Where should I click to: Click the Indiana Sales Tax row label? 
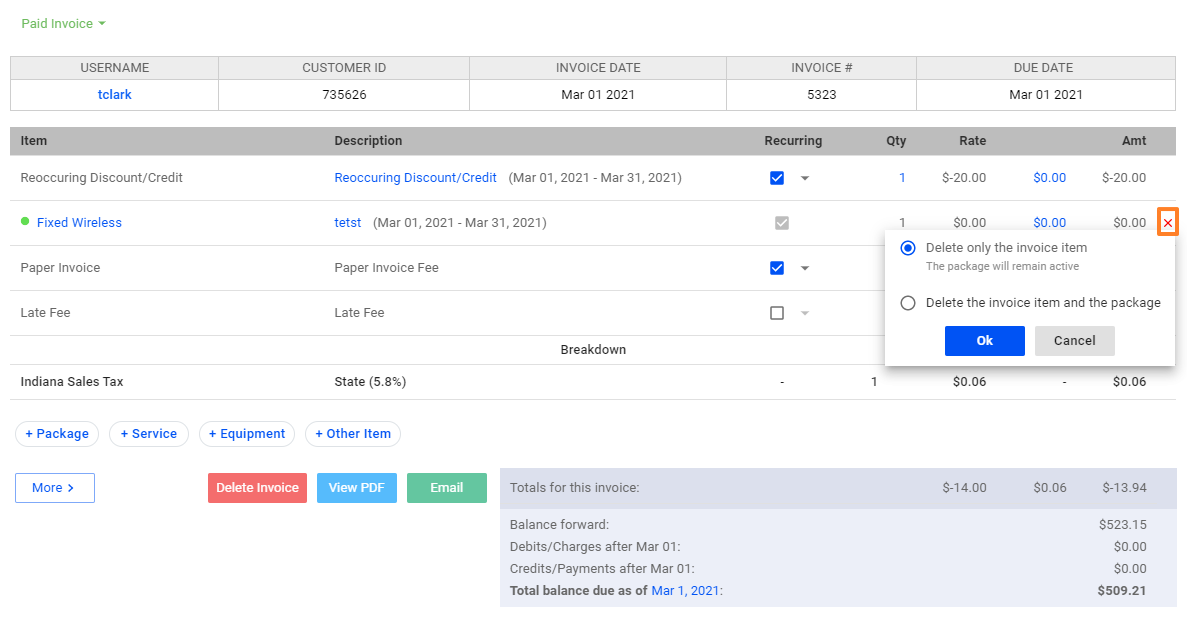coord(72,381)
